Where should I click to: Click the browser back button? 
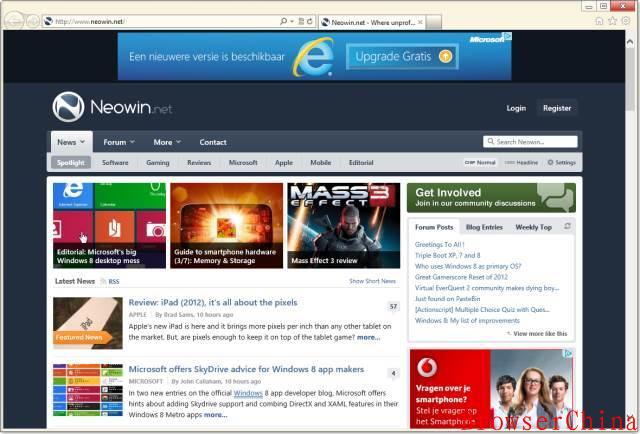click(14, 20)
